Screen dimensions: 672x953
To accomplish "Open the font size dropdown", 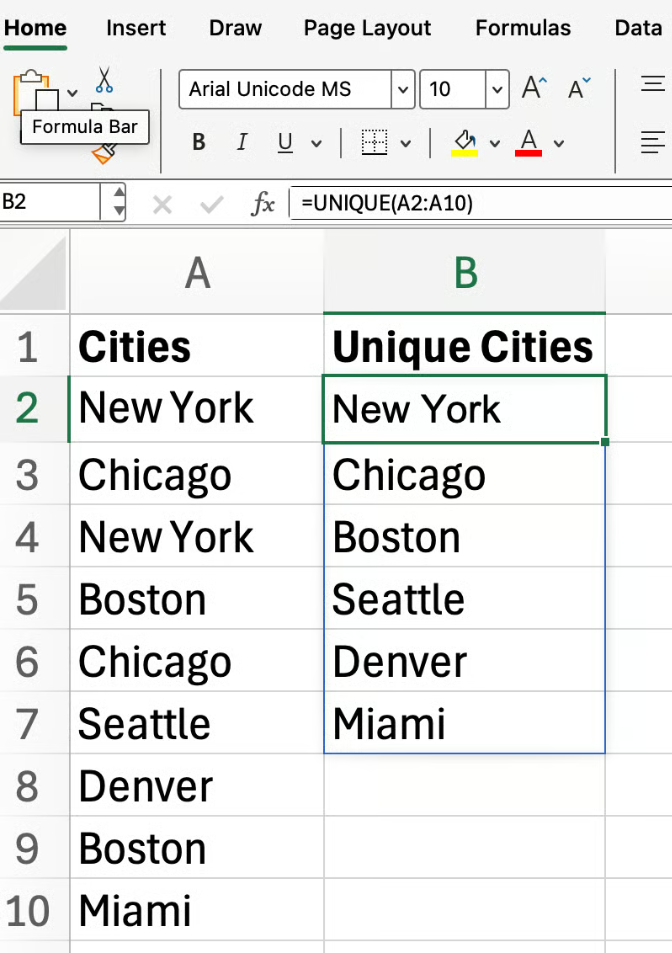I will [x=497, y=90].
